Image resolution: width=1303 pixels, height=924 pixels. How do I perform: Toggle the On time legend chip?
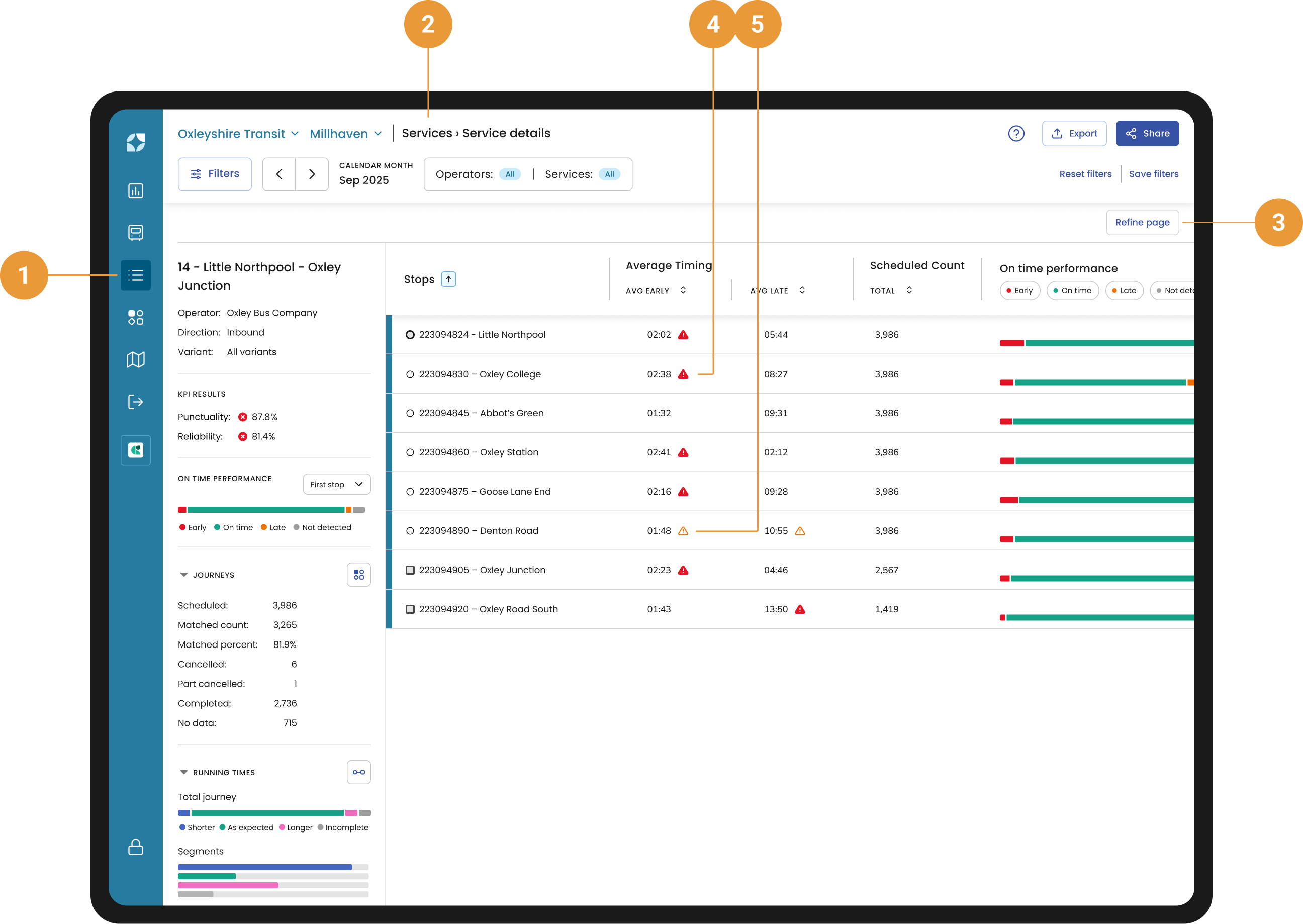(x=1072, y=290)
